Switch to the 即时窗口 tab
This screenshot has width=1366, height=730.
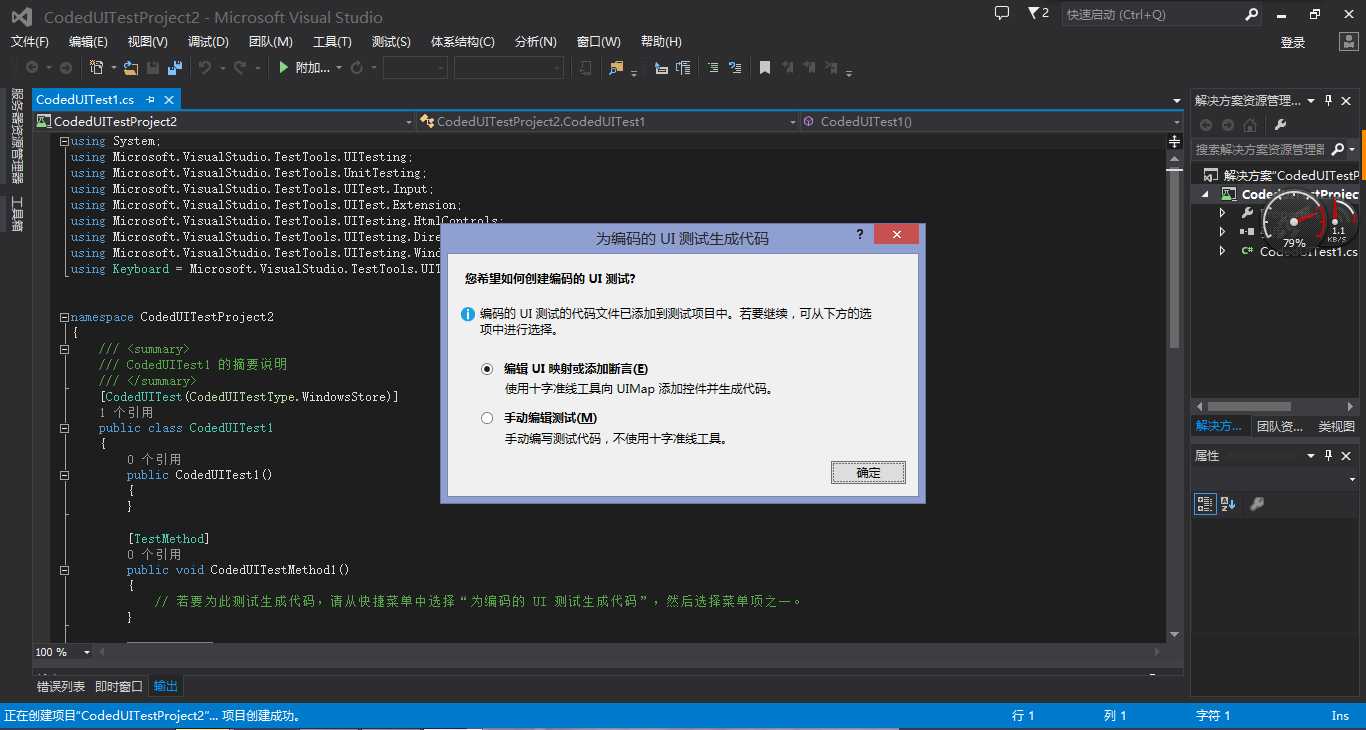(119, 686)
